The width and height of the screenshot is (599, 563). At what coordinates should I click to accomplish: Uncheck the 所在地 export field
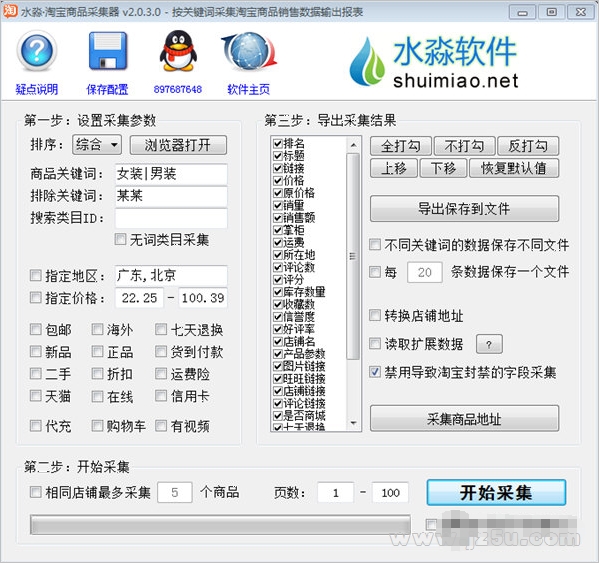click(278, 255)
